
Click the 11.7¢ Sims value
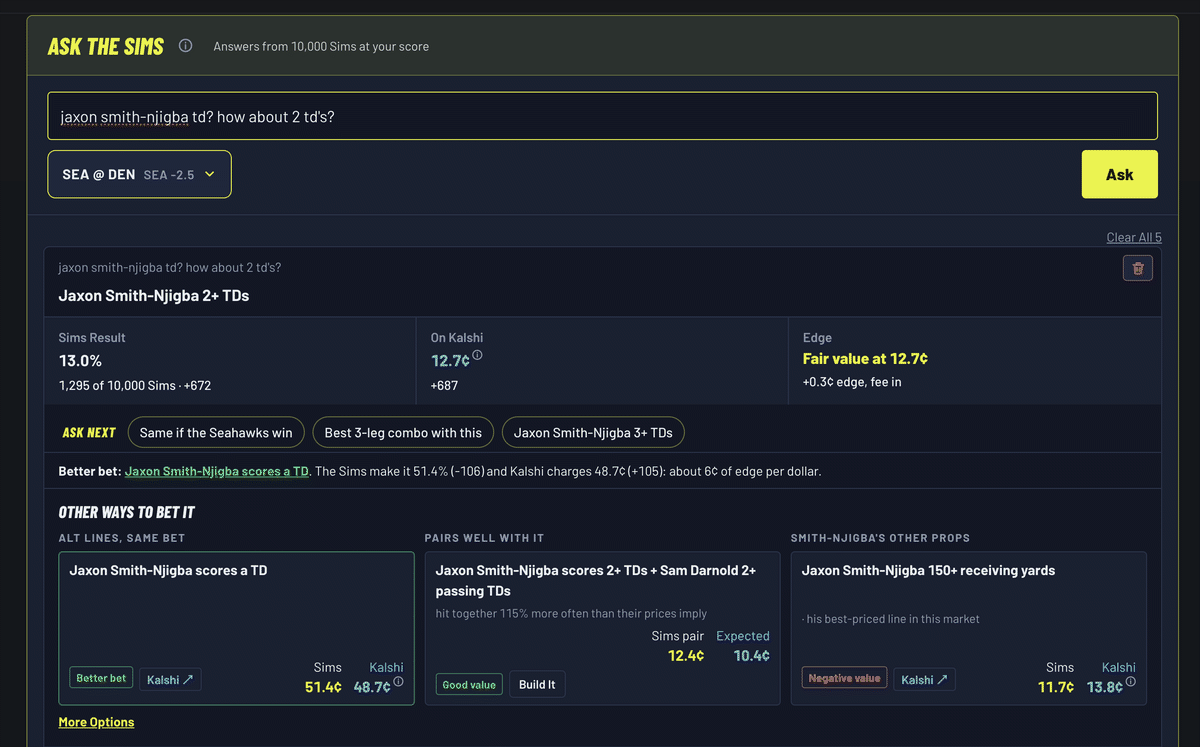1056,687
